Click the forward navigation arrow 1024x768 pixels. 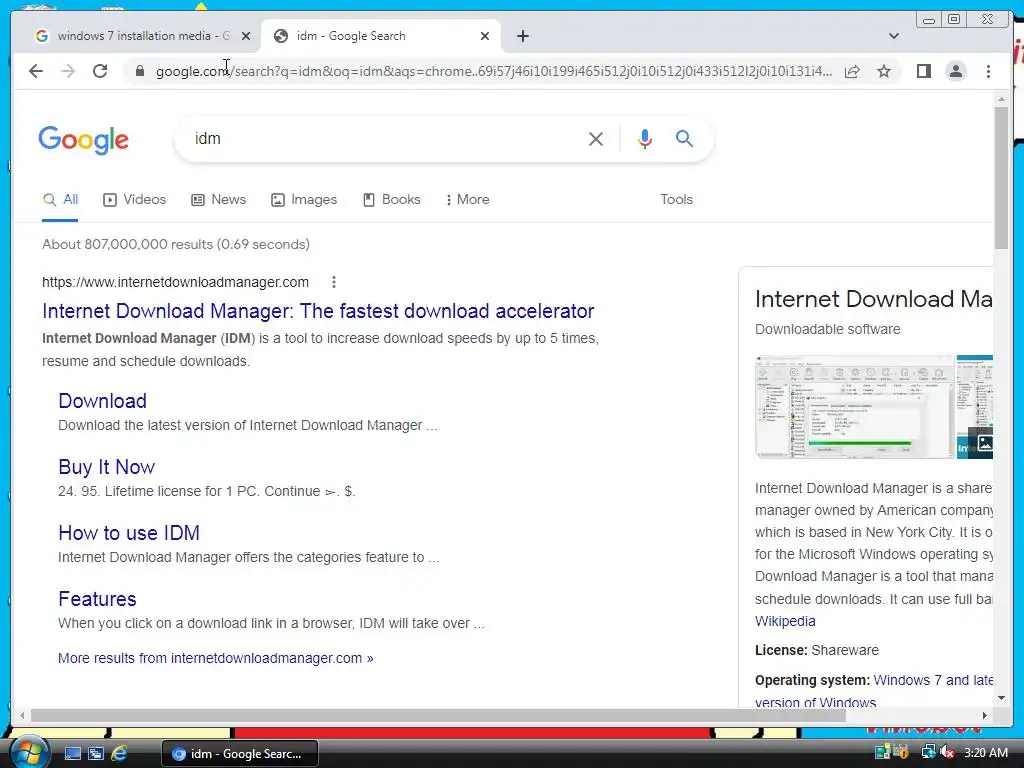(68, 71)
